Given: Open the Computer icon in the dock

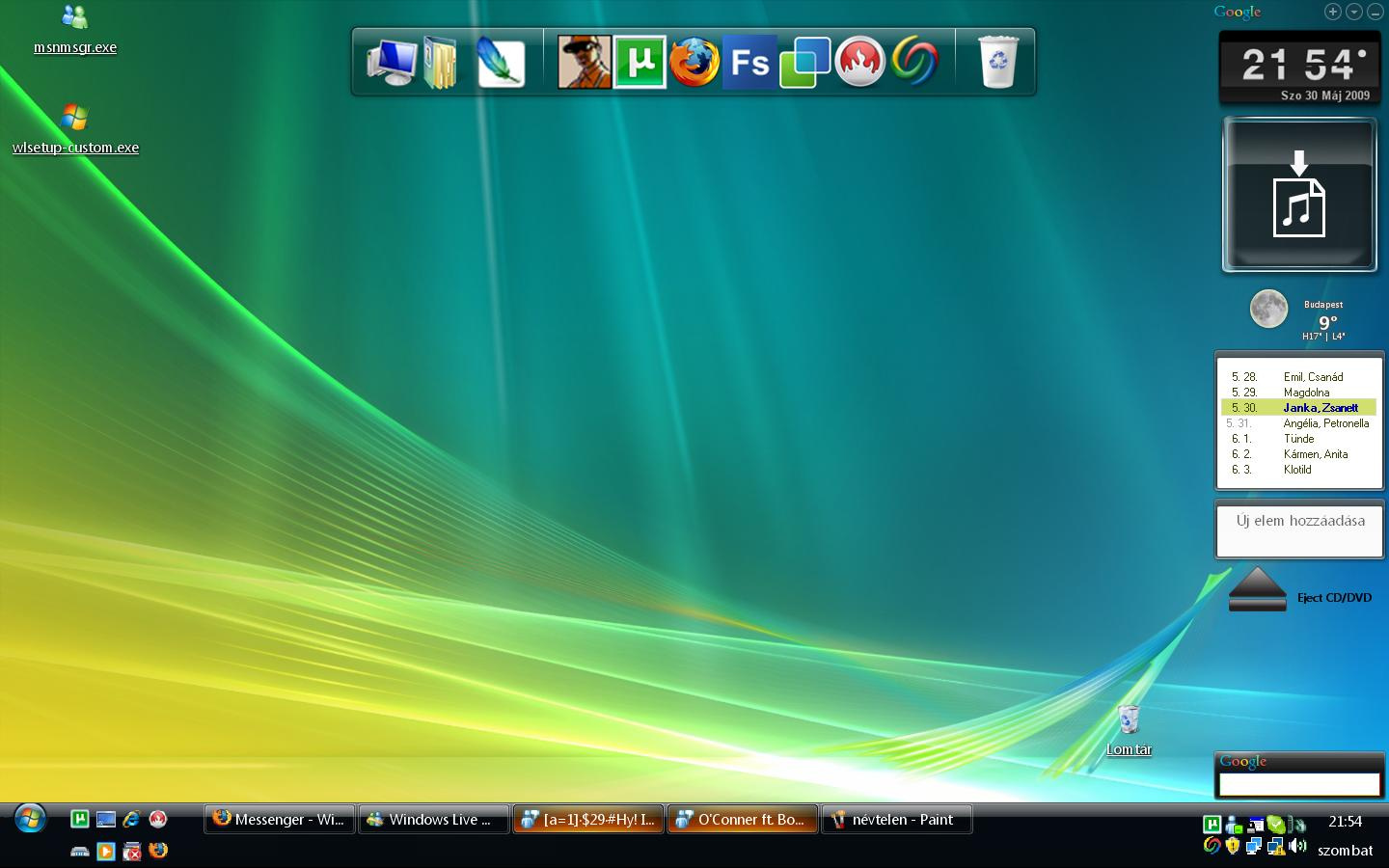Looking at the screenshot, I should pos(391,63).
